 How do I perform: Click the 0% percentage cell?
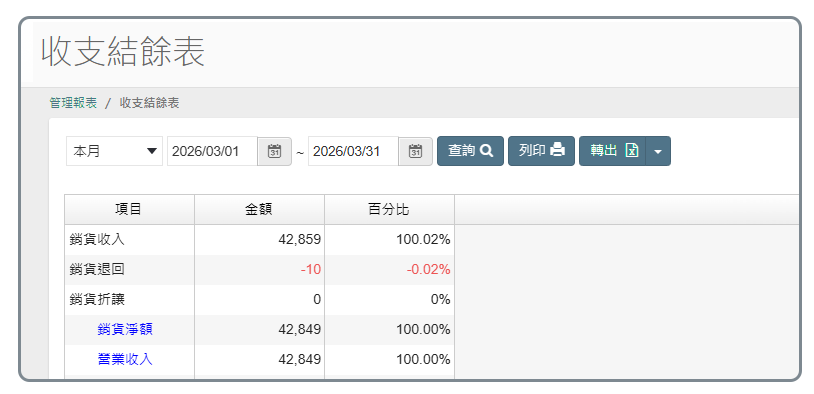[389, 300]
